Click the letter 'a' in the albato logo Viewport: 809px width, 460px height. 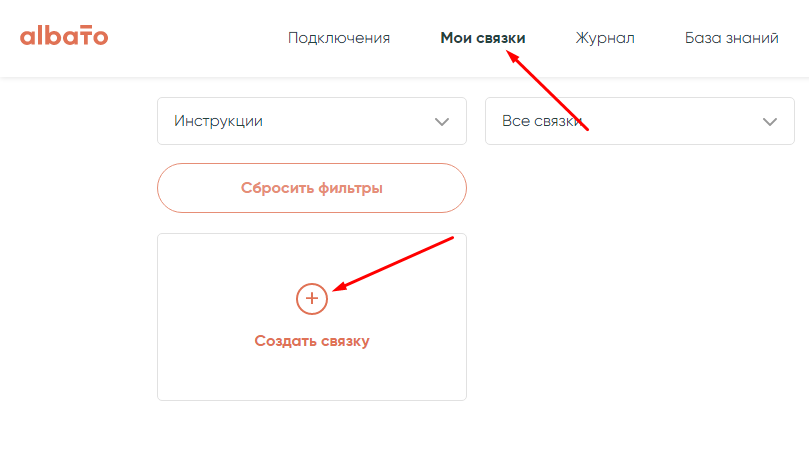[x=27, y=38]
